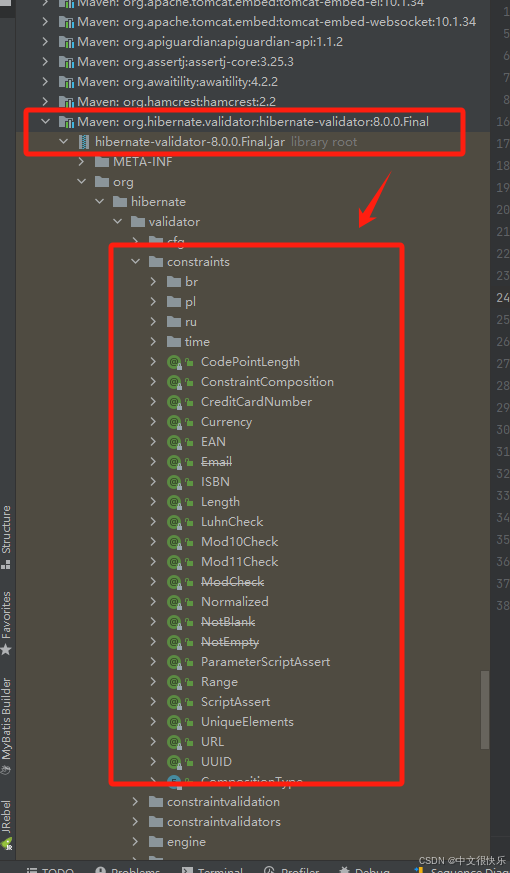
Task: Click the EAN annotation icon
Action: (x=174, y=442)
